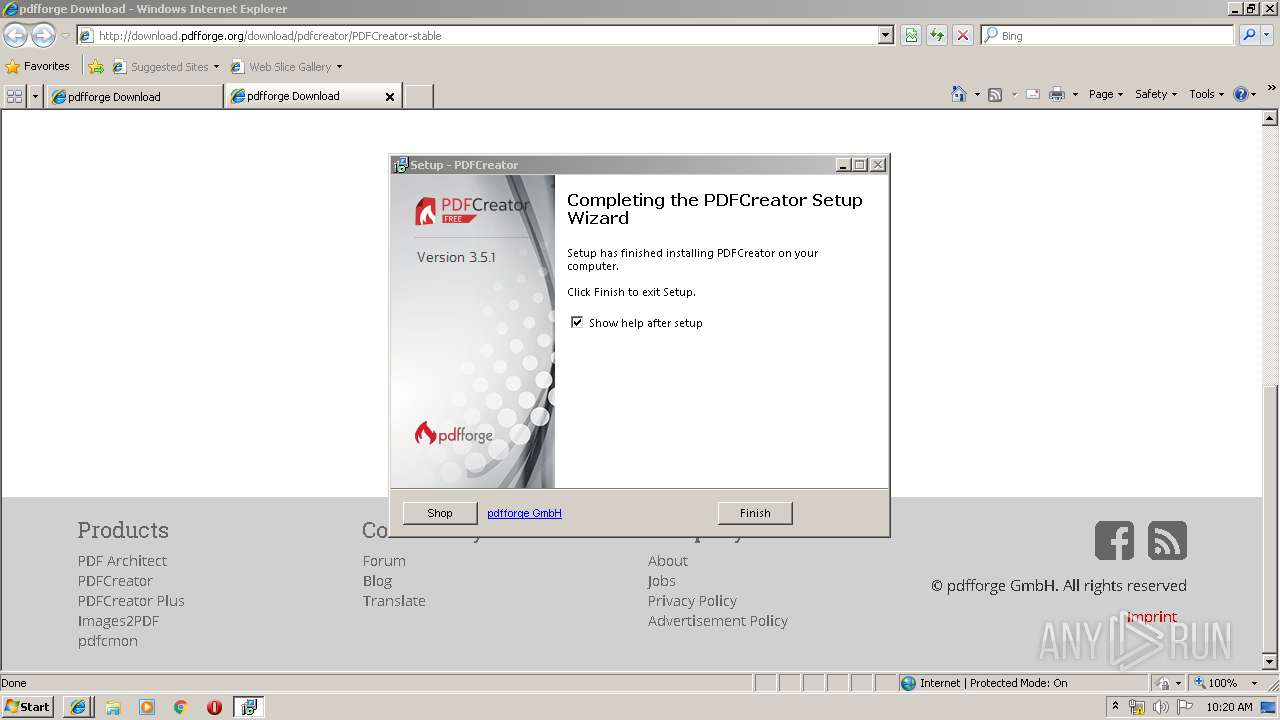The width and height of the screenshot is (1280, 720).
Task: Launch Google Chrome from the taskbar
Action: point(180,707)
